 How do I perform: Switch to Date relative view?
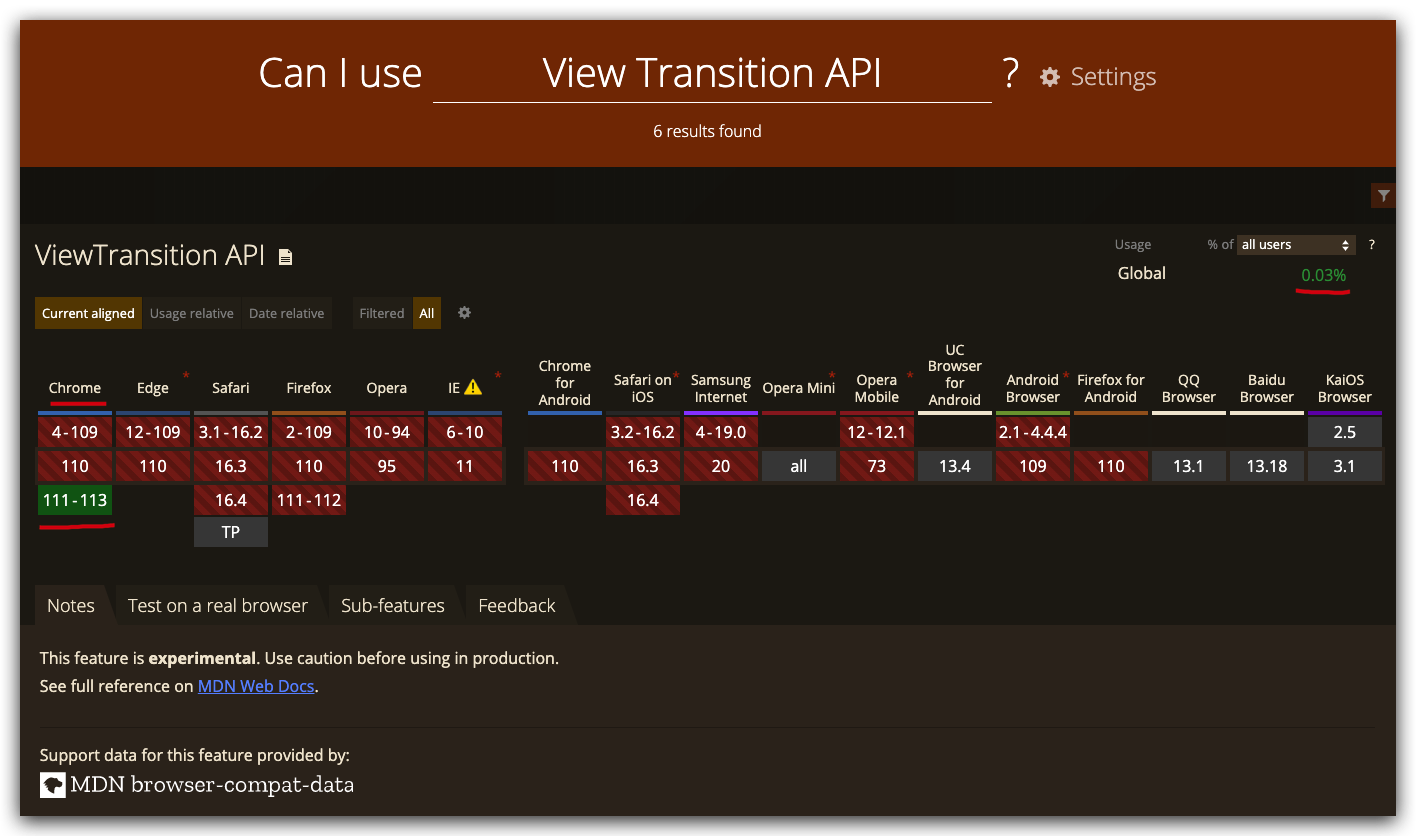click(287, 313)
